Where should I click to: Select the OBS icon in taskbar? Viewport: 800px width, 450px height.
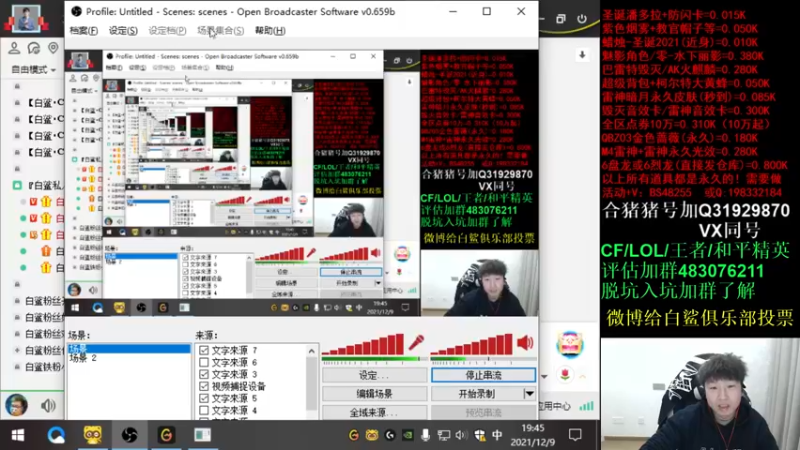(x=130, y=435)
